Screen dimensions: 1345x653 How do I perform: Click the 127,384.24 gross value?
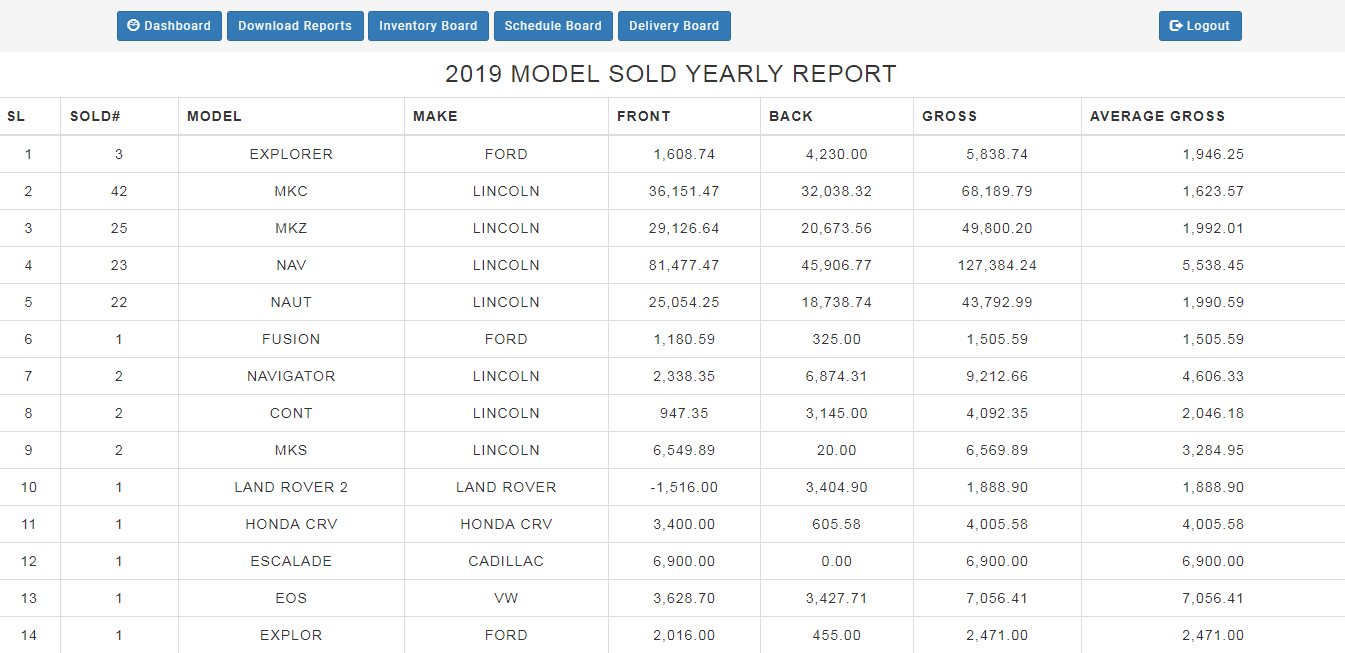coord(997,265)
